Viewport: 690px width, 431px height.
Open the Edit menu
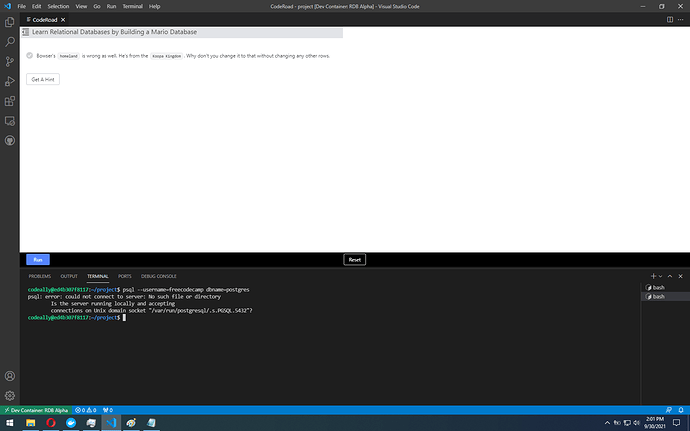(37, 6)
